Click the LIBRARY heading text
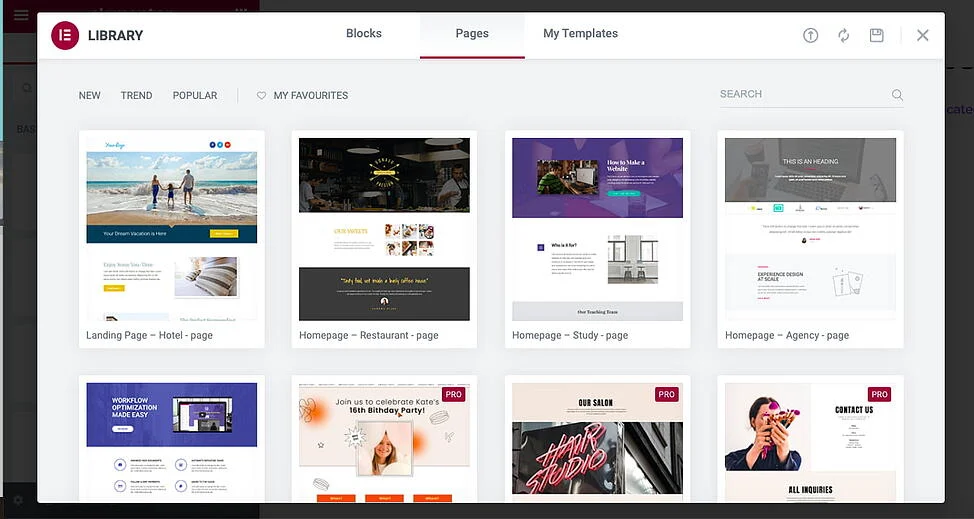The width and height of the screenshot is (974, 519). click(116, 36)
